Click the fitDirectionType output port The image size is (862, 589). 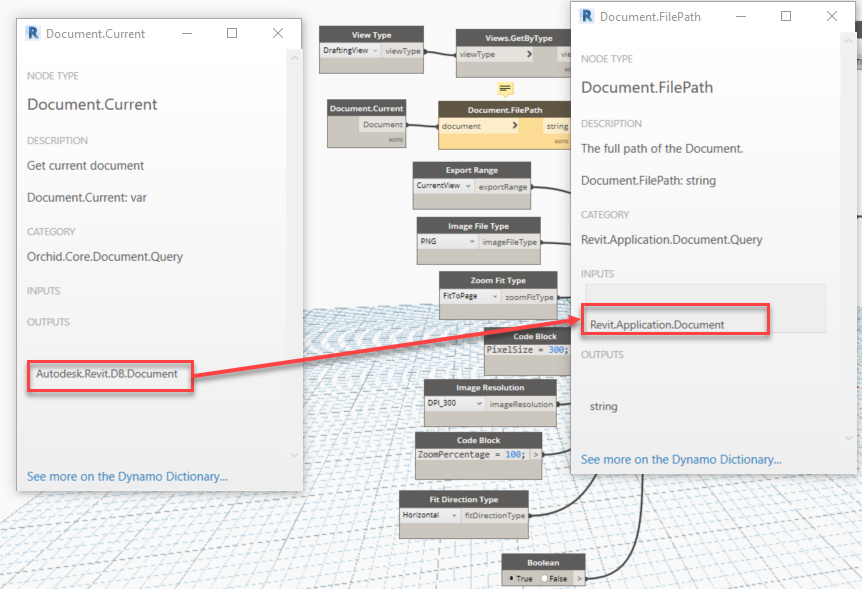tap(494, 515)
